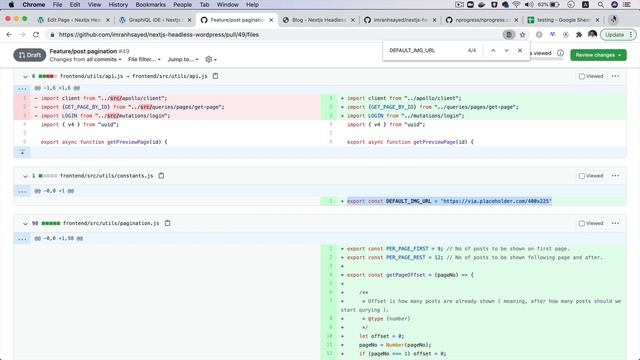The width and height of the screenshot is (640, 360).
Task: Open the Apple menu
Action: coord(11,5)
